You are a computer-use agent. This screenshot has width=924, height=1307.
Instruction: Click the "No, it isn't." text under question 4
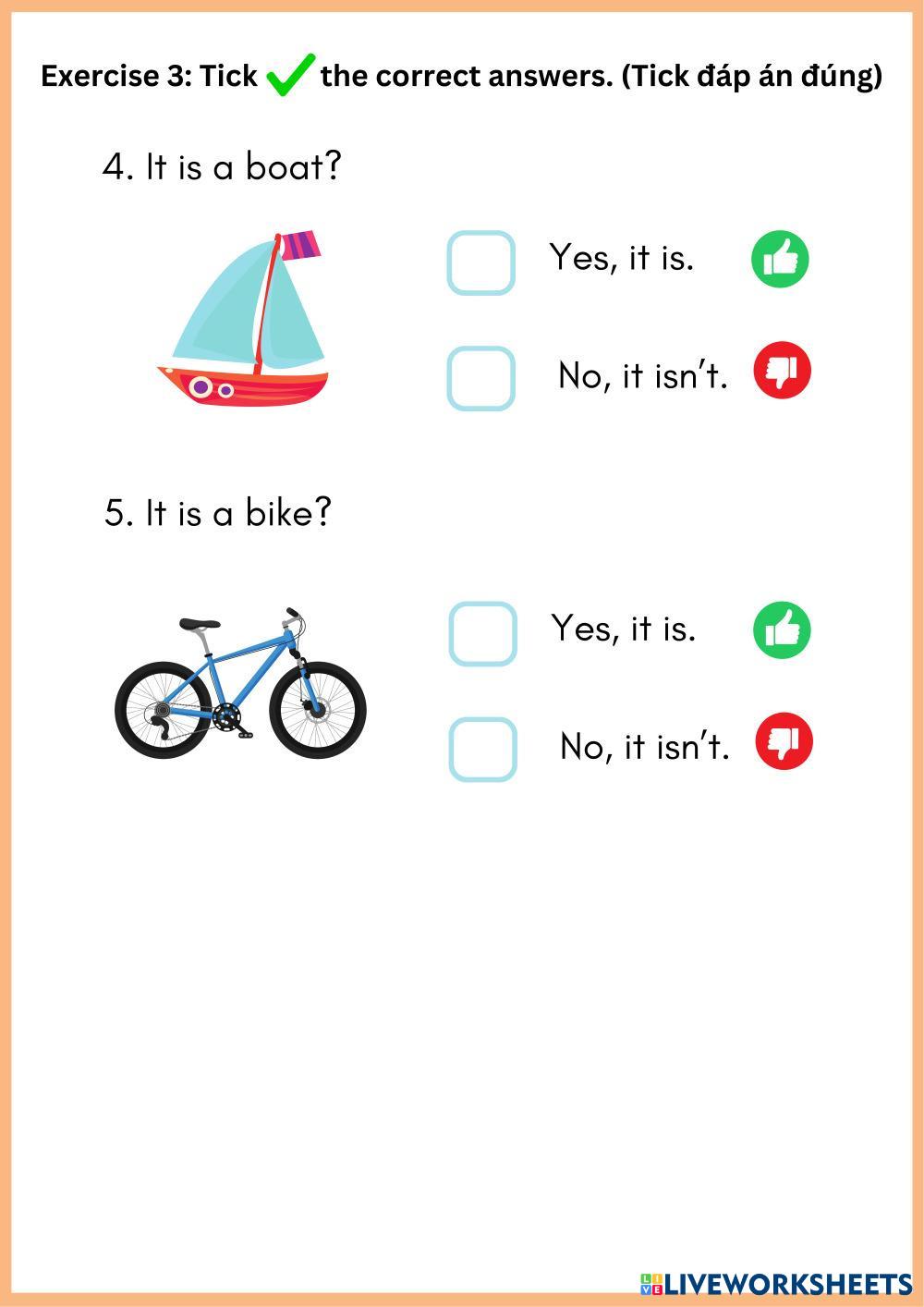coord(643,375)
